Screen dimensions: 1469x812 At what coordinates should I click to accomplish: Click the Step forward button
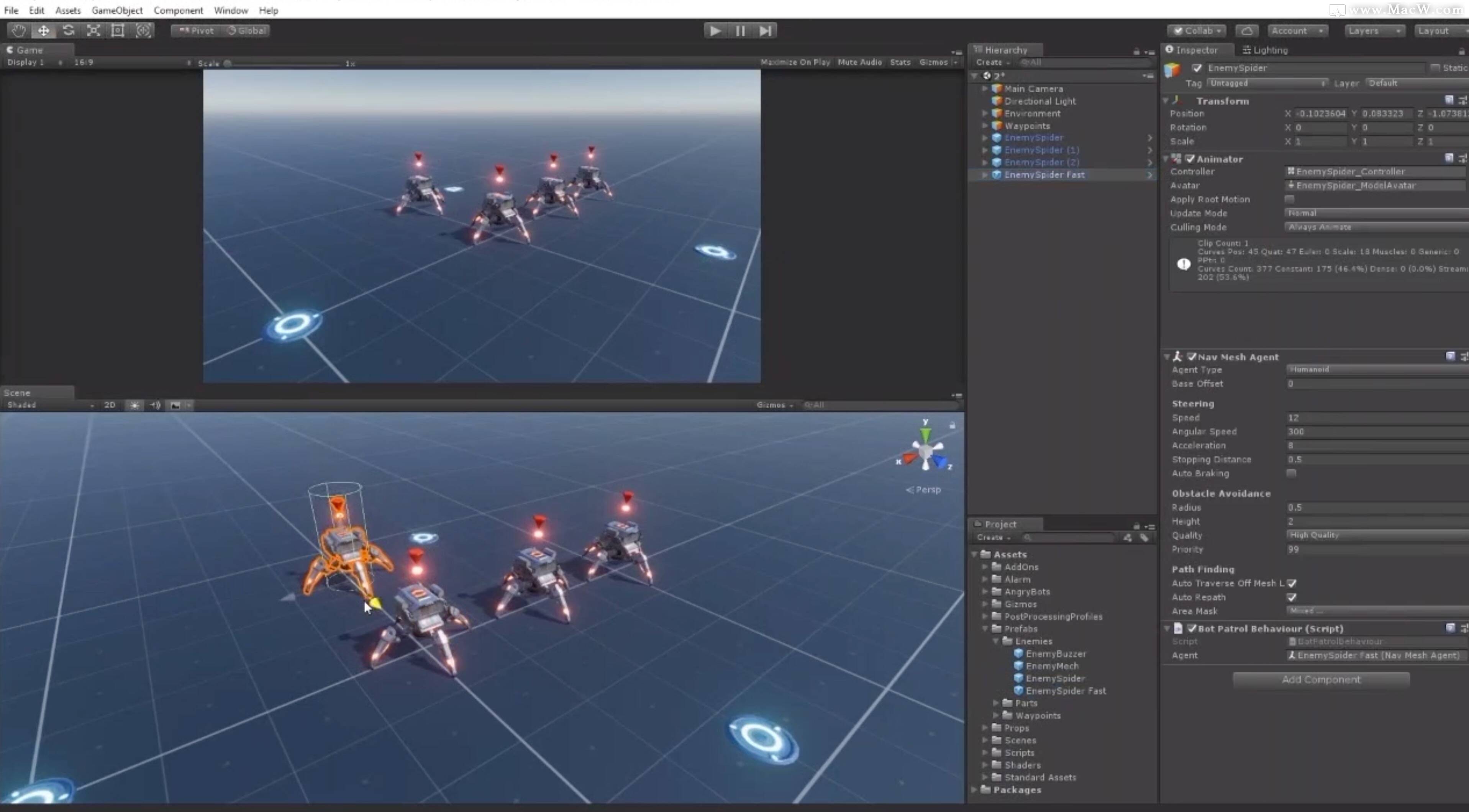(x=765, y=31)
